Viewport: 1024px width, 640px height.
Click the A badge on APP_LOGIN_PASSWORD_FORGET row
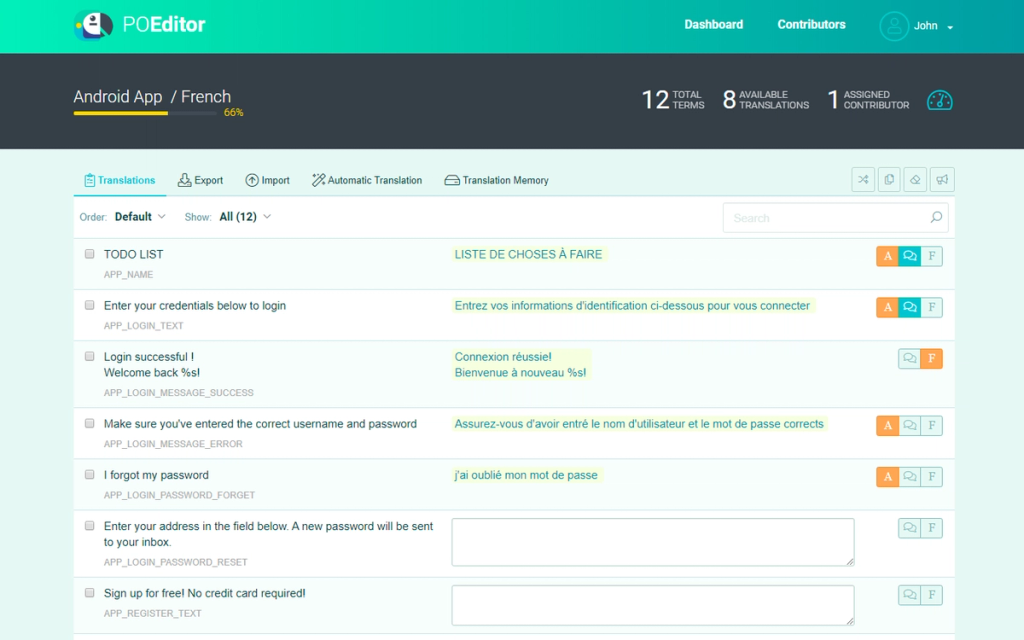(x=887, y=477)
